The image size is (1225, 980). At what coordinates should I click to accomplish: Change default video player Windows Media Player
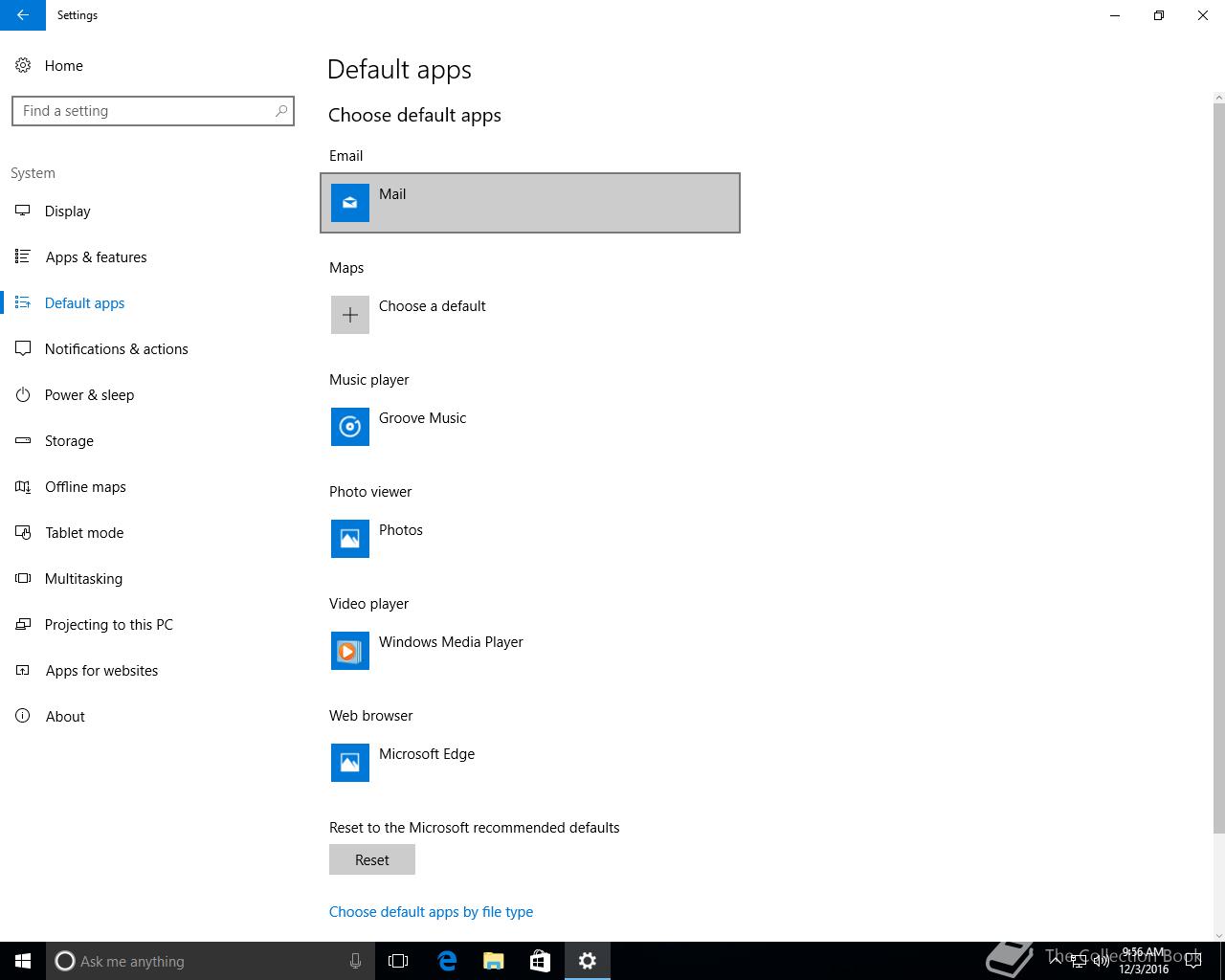pyautogui.click(x=530, y=651)
